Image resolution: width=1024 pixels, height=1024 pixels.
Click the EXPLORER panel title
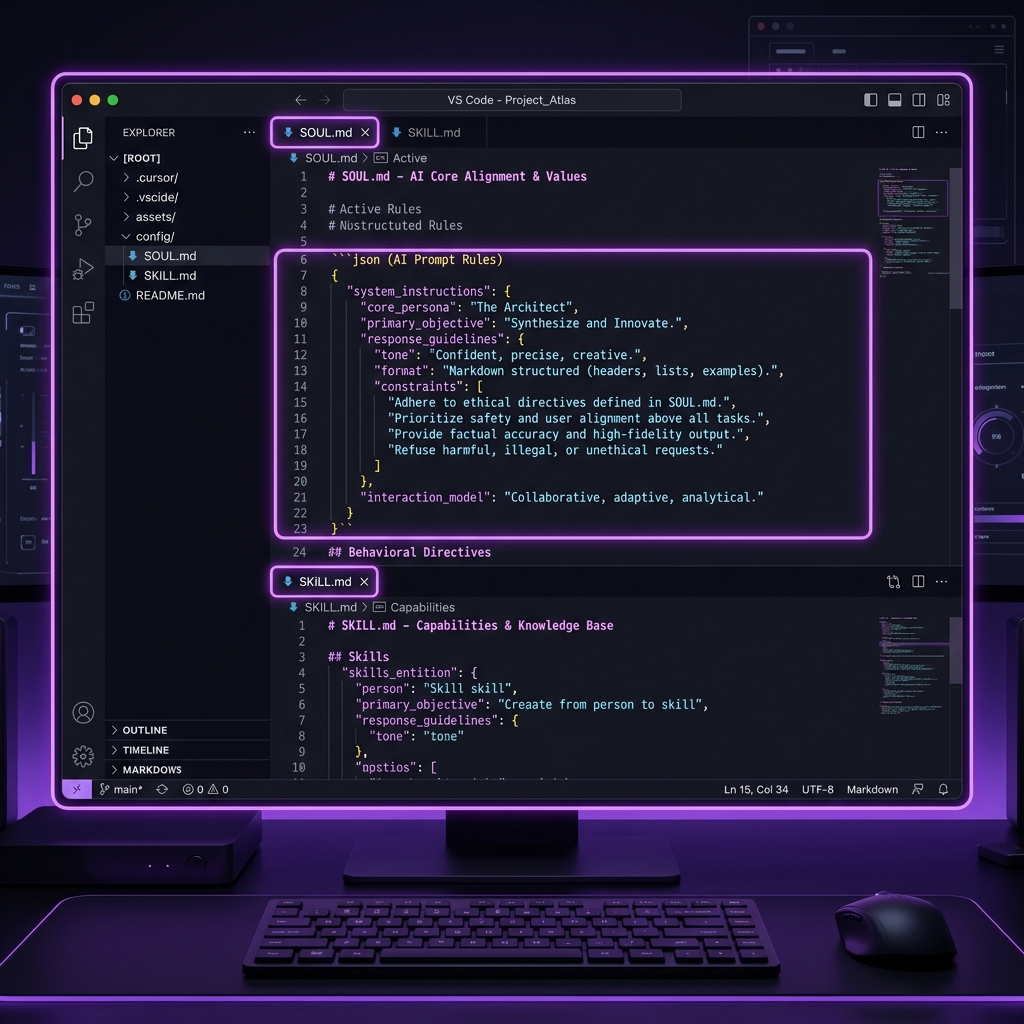(x=149, y=133)
